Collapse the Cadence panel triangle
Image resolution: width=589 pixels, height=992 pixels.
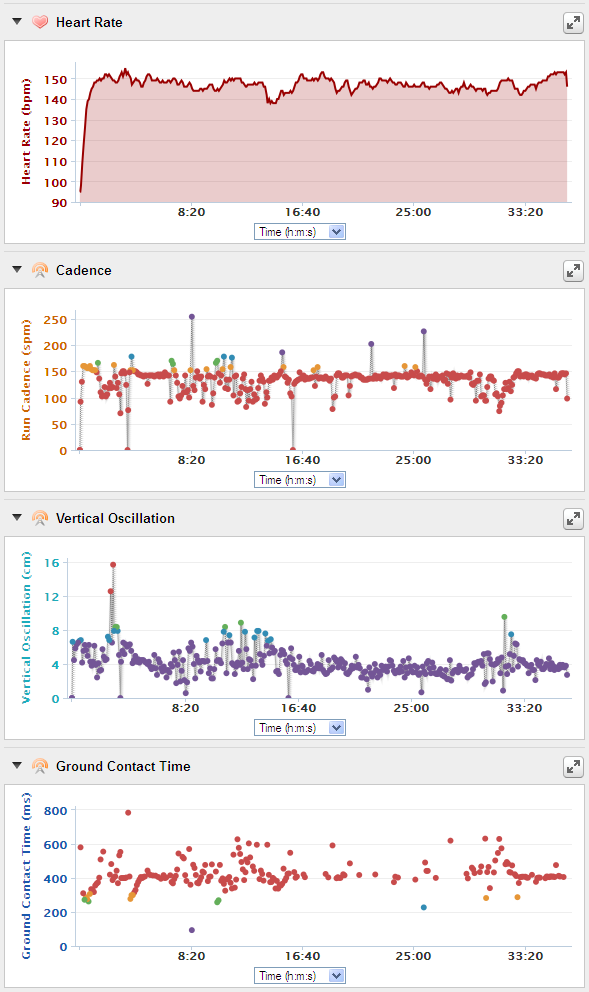click(x=17, y=270)
